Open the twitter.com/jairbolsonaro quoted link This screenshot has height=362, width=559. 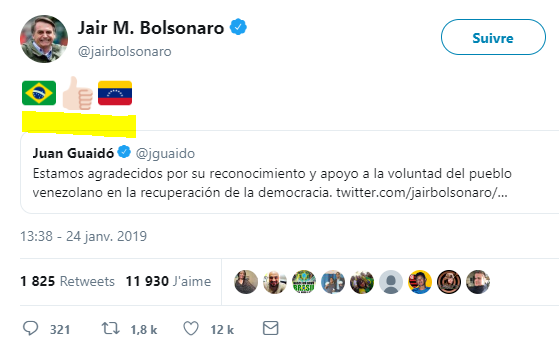click(422, 193)
